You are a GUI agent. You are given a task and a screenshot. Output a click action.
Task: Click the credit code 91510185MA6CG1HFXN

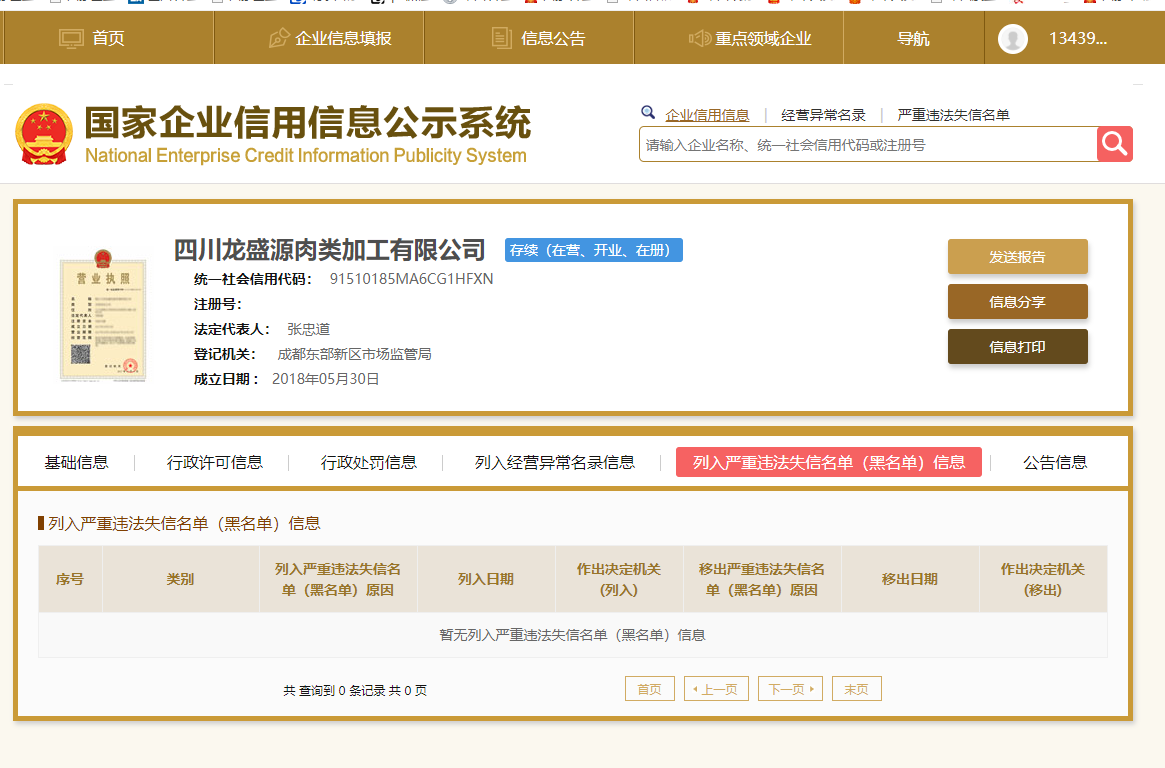pyautogui.click(x=412, y=279)
